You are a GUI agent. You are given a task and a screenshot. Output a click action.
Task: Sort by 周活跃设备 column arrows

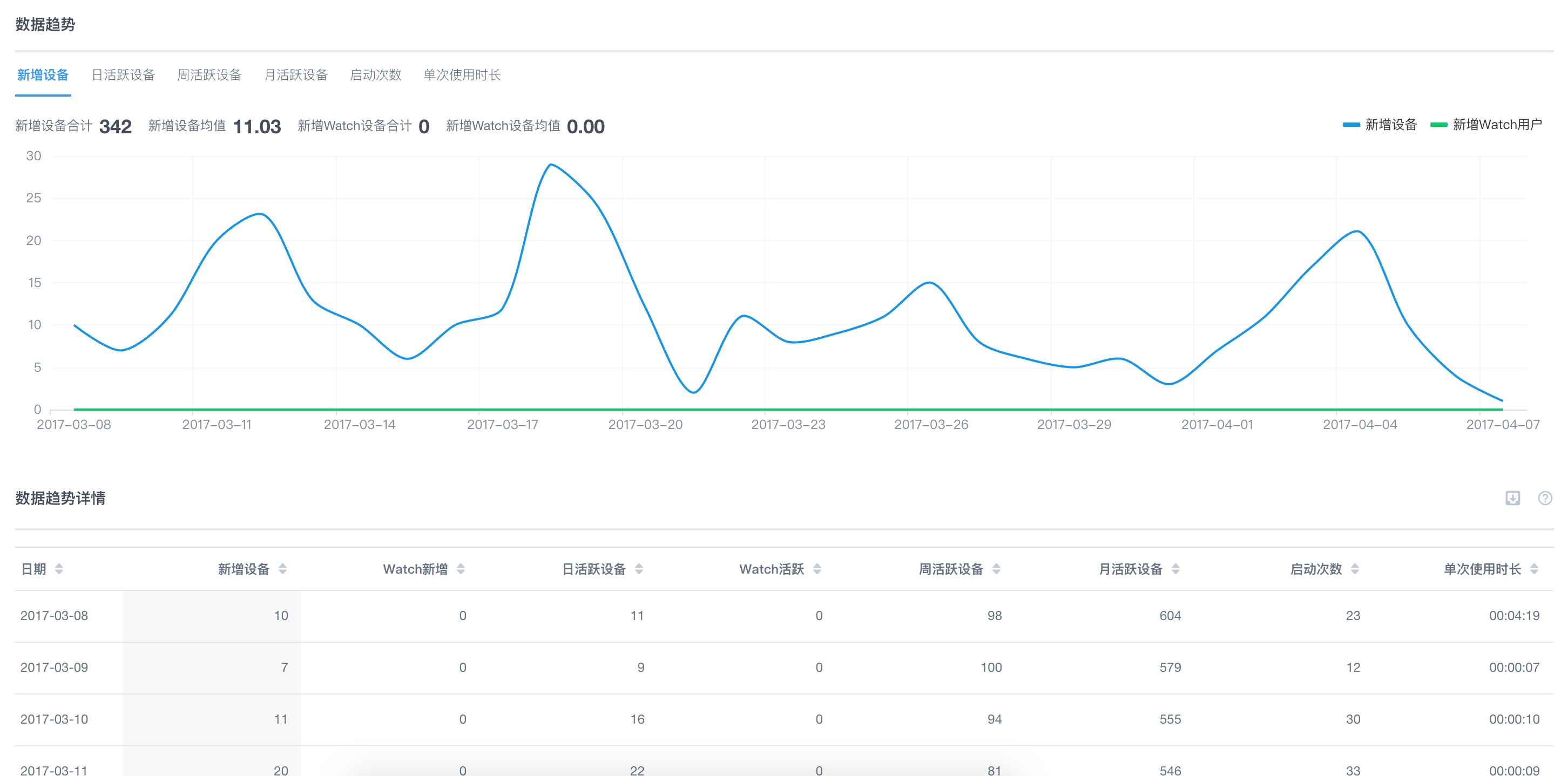[996, 569]
